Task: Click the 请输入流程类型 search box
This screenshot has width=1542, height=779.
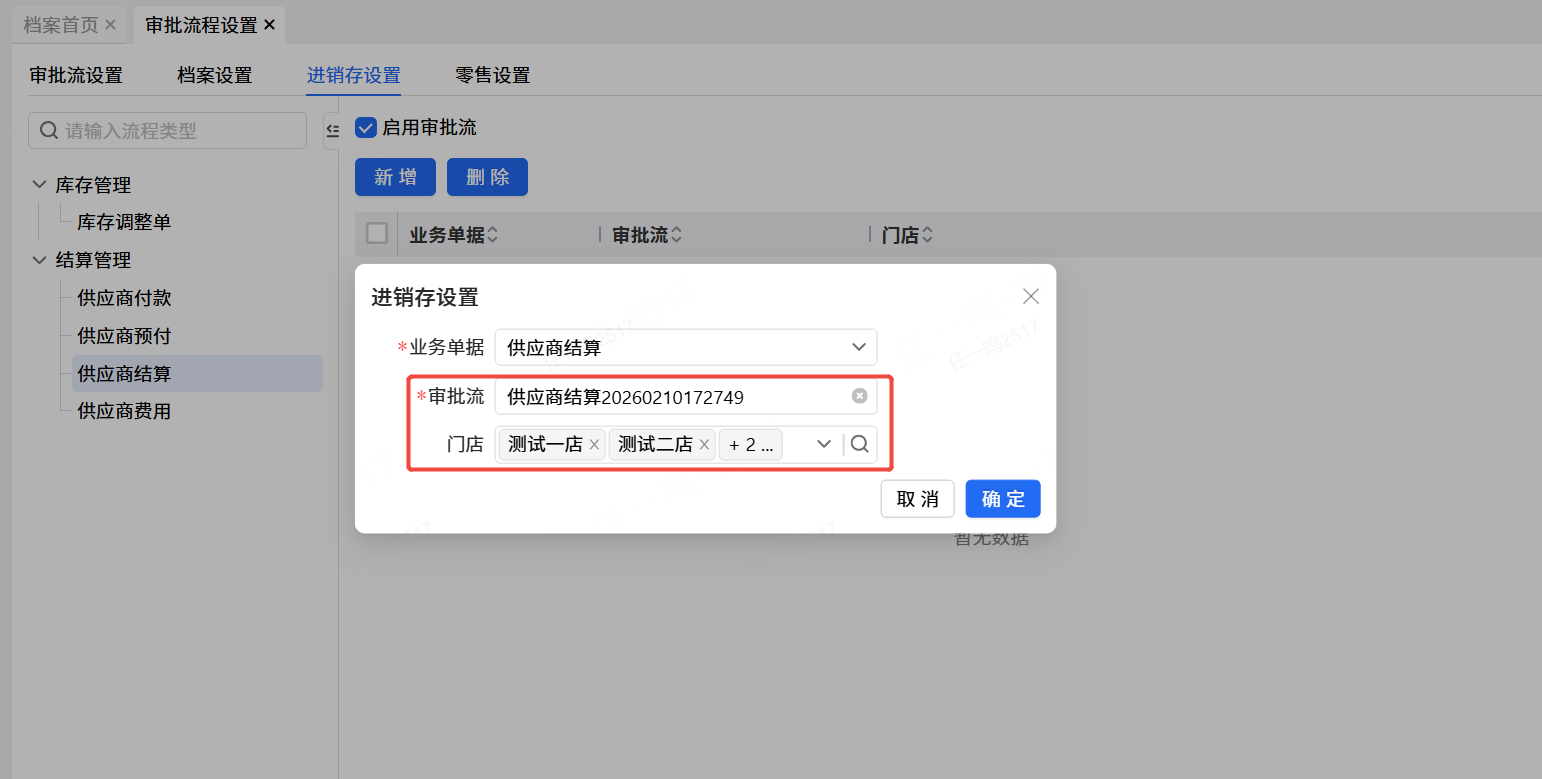Action: tap(167, 130)
